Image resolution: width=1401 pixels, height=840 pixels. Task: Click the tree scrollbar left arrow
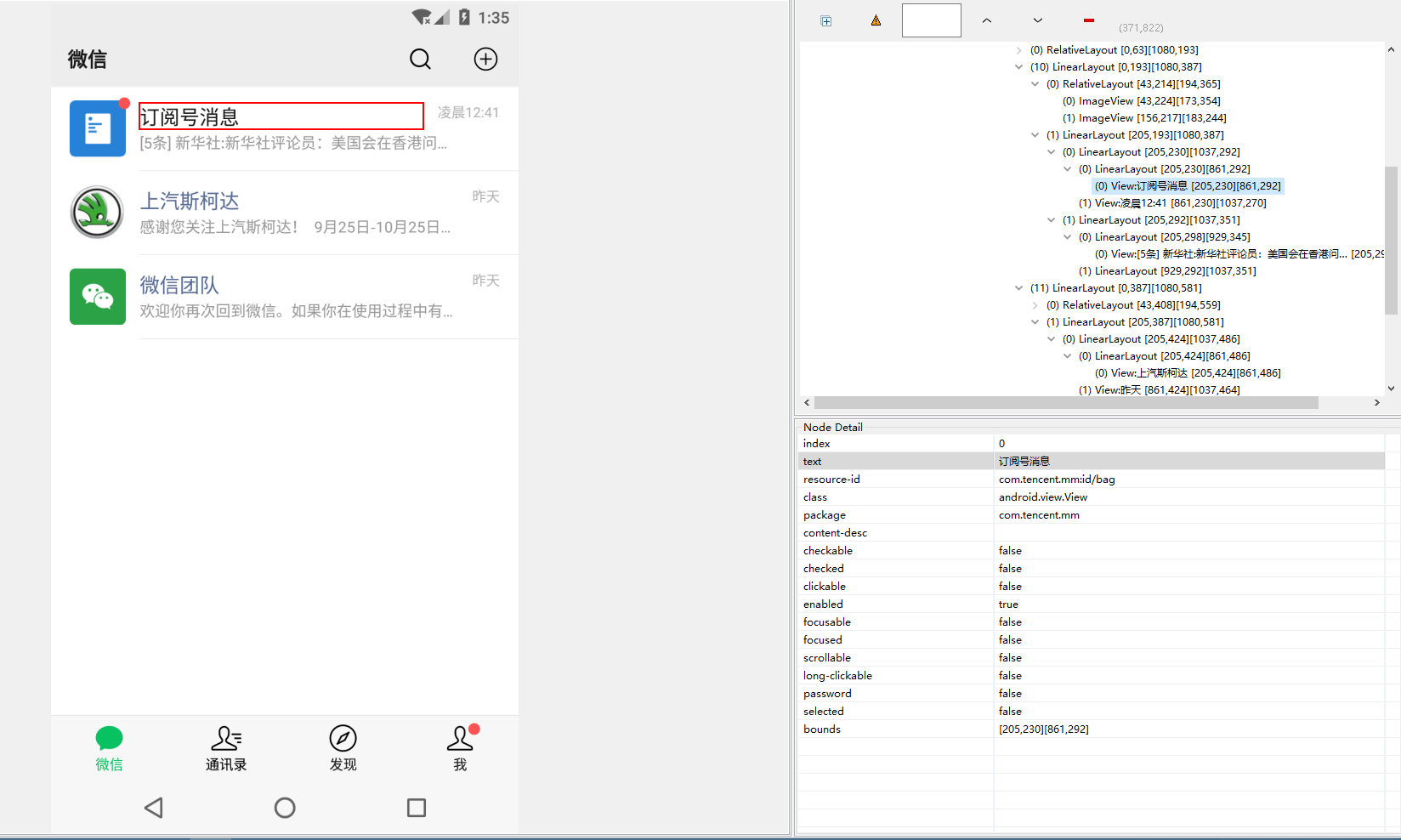coord(807,403)
